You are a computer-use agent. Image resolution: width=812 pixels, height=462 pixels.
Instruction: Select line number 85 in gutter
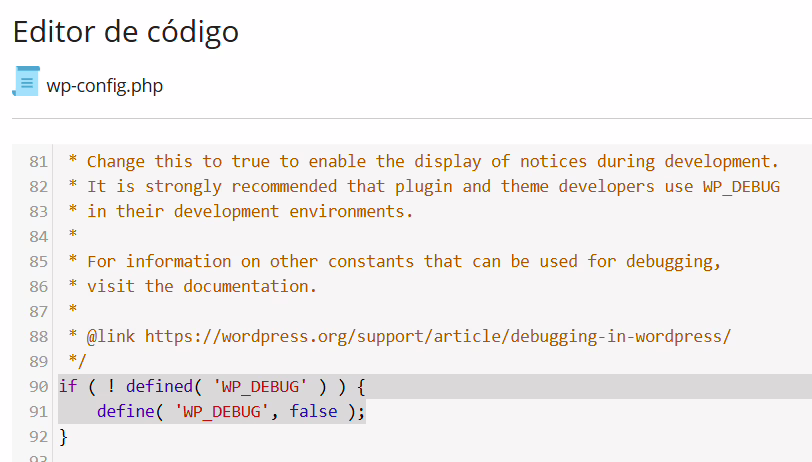38,261
